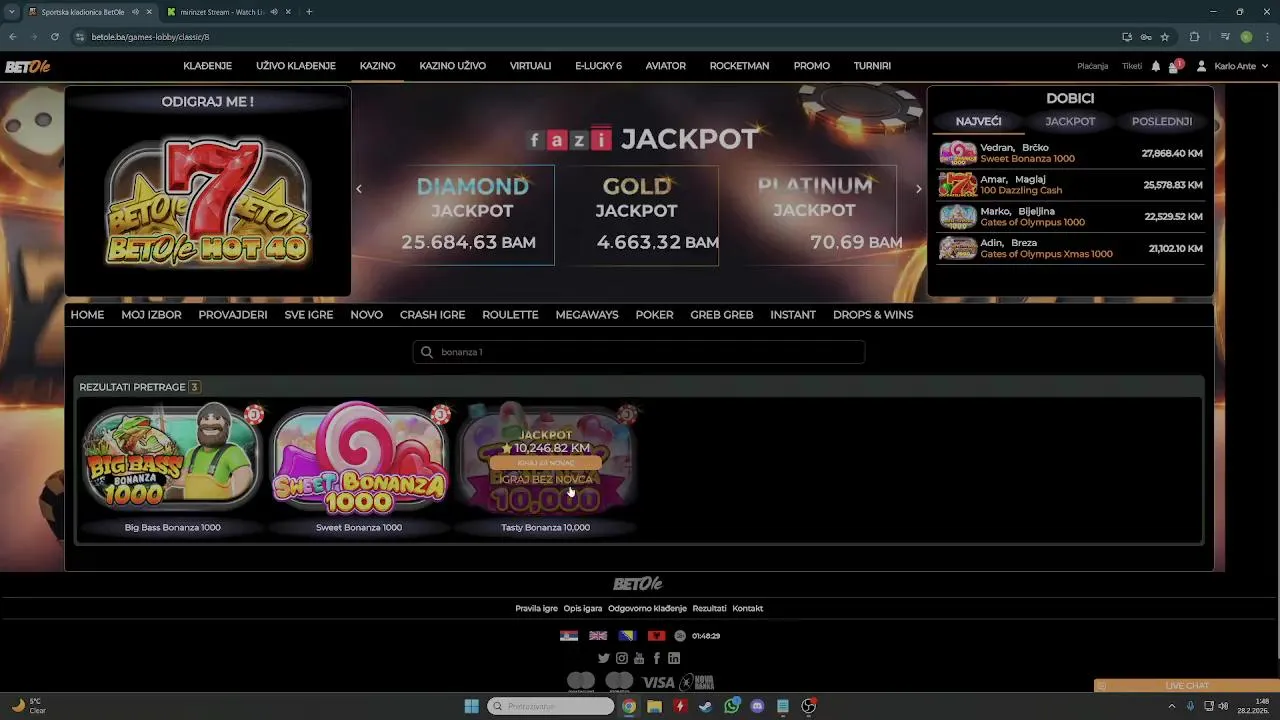Click the magnifier icon in game search

[x=427, y=352]
